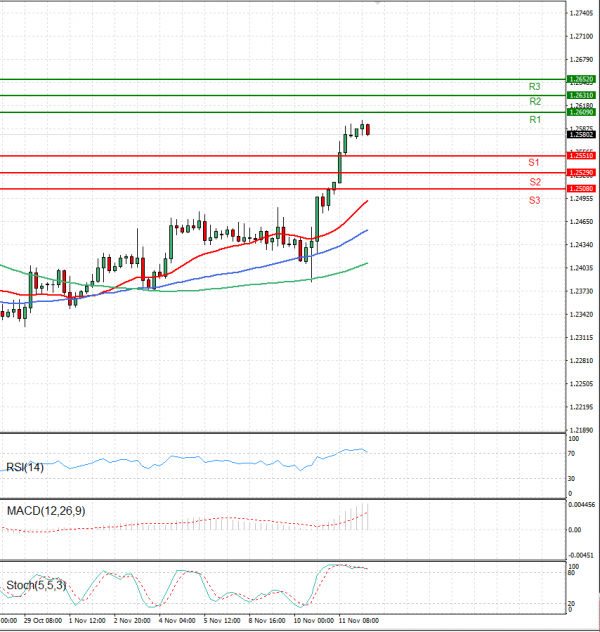Image resolution: width=600 pixels, height=632 pixels.
Task: Click the 1.27100 price axis value
Action: [581, 37]
